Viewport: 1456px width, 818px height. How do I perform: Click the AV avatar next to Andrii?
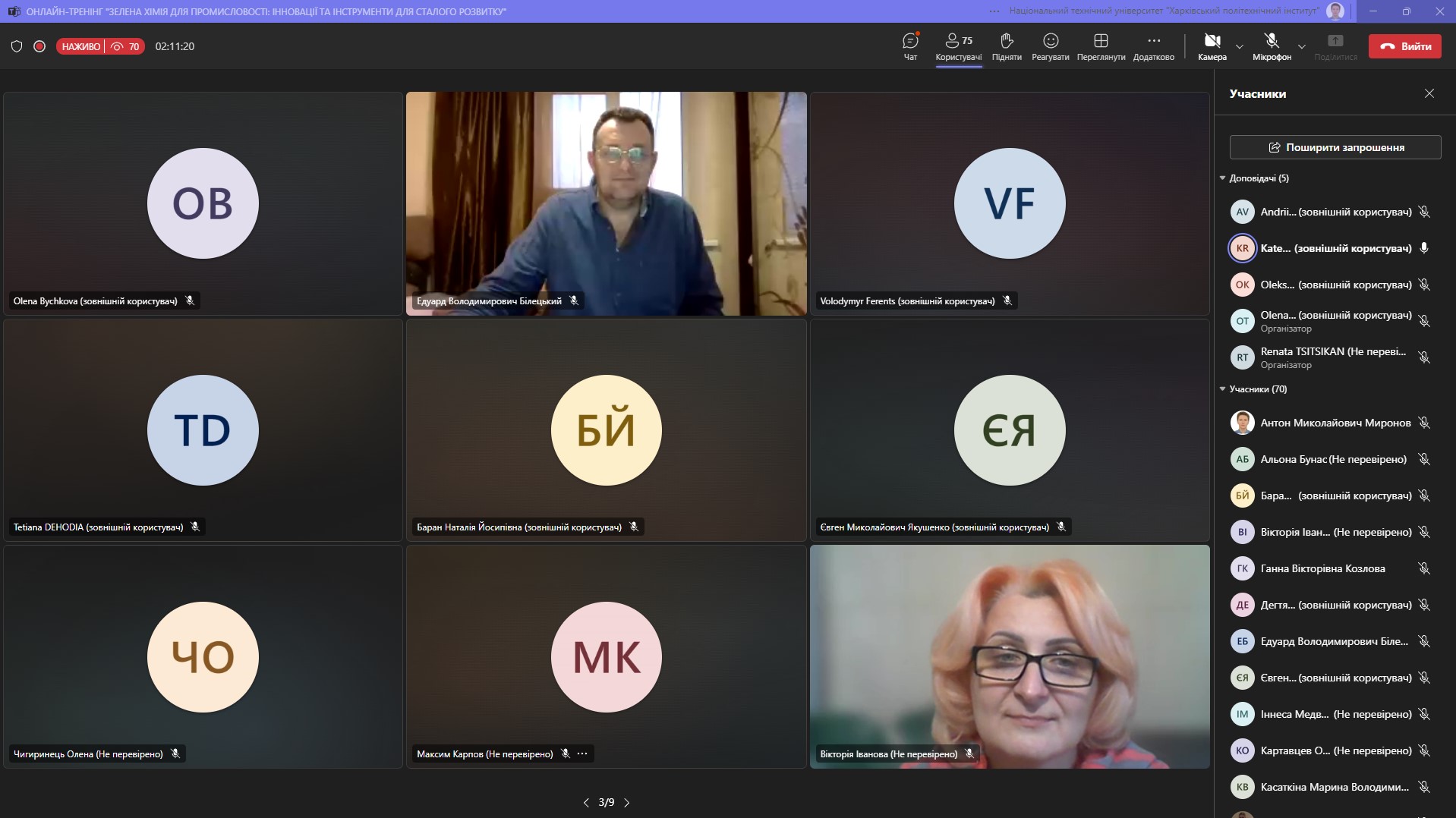(x=1242, y=212)
